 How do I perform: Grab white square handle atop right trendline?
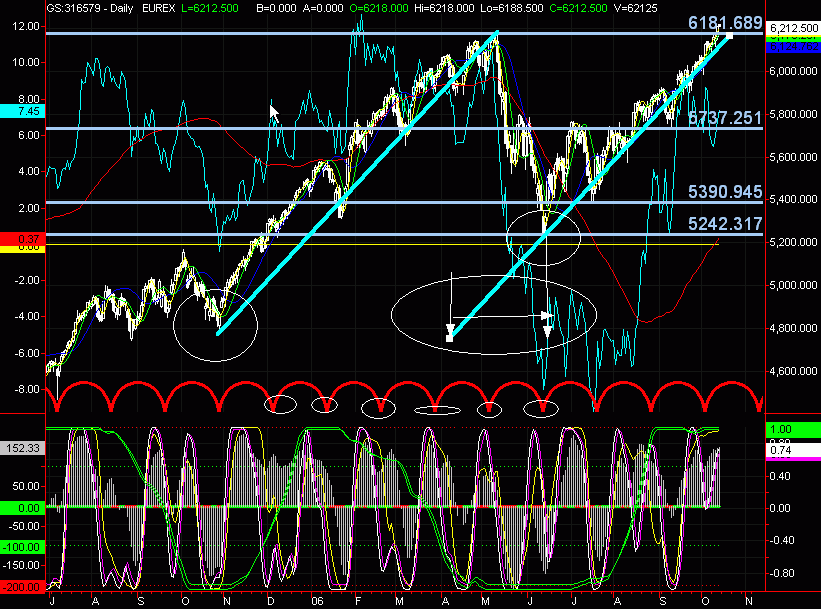tap(729, 36)
